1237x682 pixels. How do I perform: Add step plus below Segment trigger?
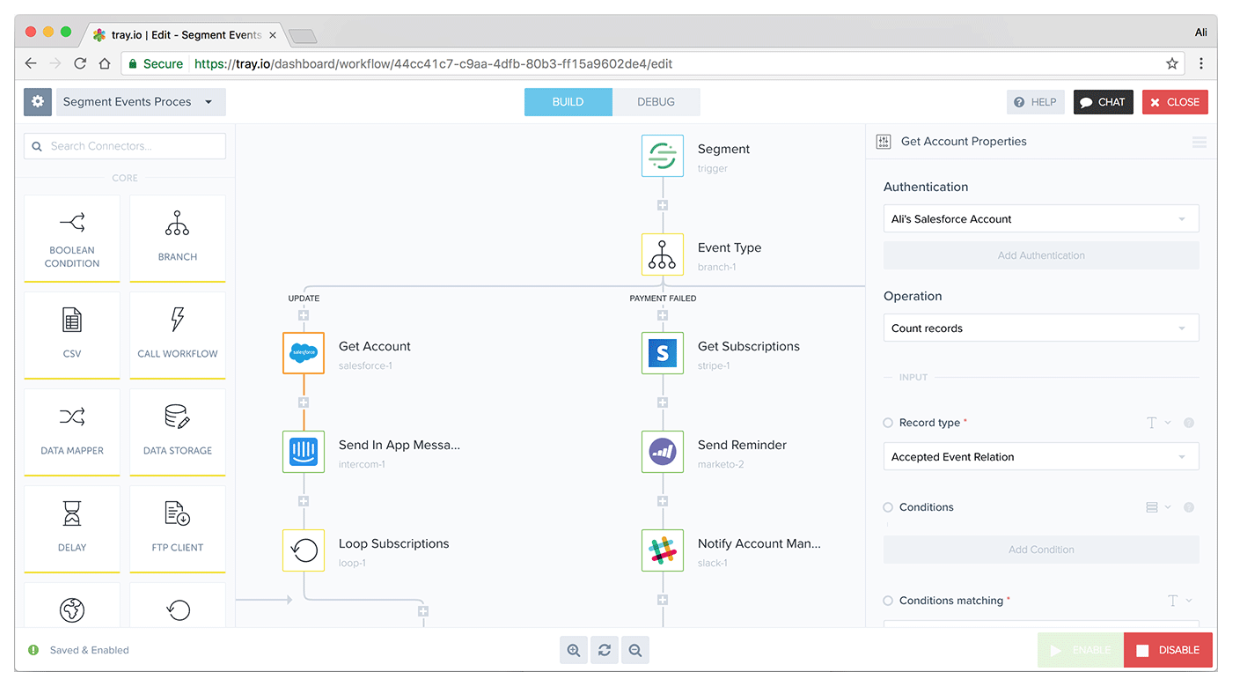(x=662, y=205)
